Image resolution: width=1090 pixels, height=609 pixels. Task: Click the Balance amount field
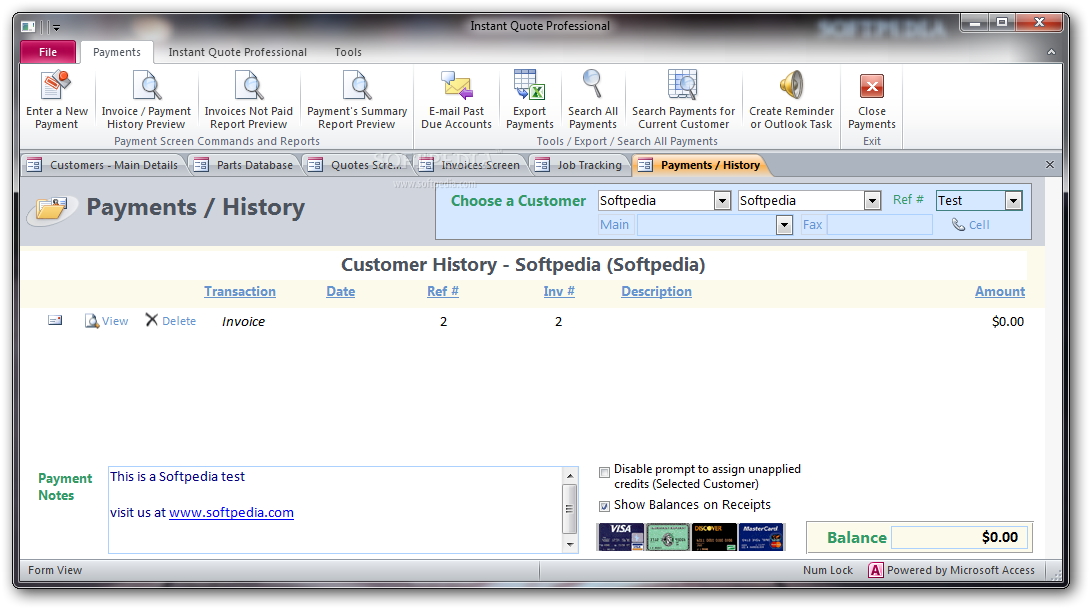pyautogui.click(x=958, y=537)
